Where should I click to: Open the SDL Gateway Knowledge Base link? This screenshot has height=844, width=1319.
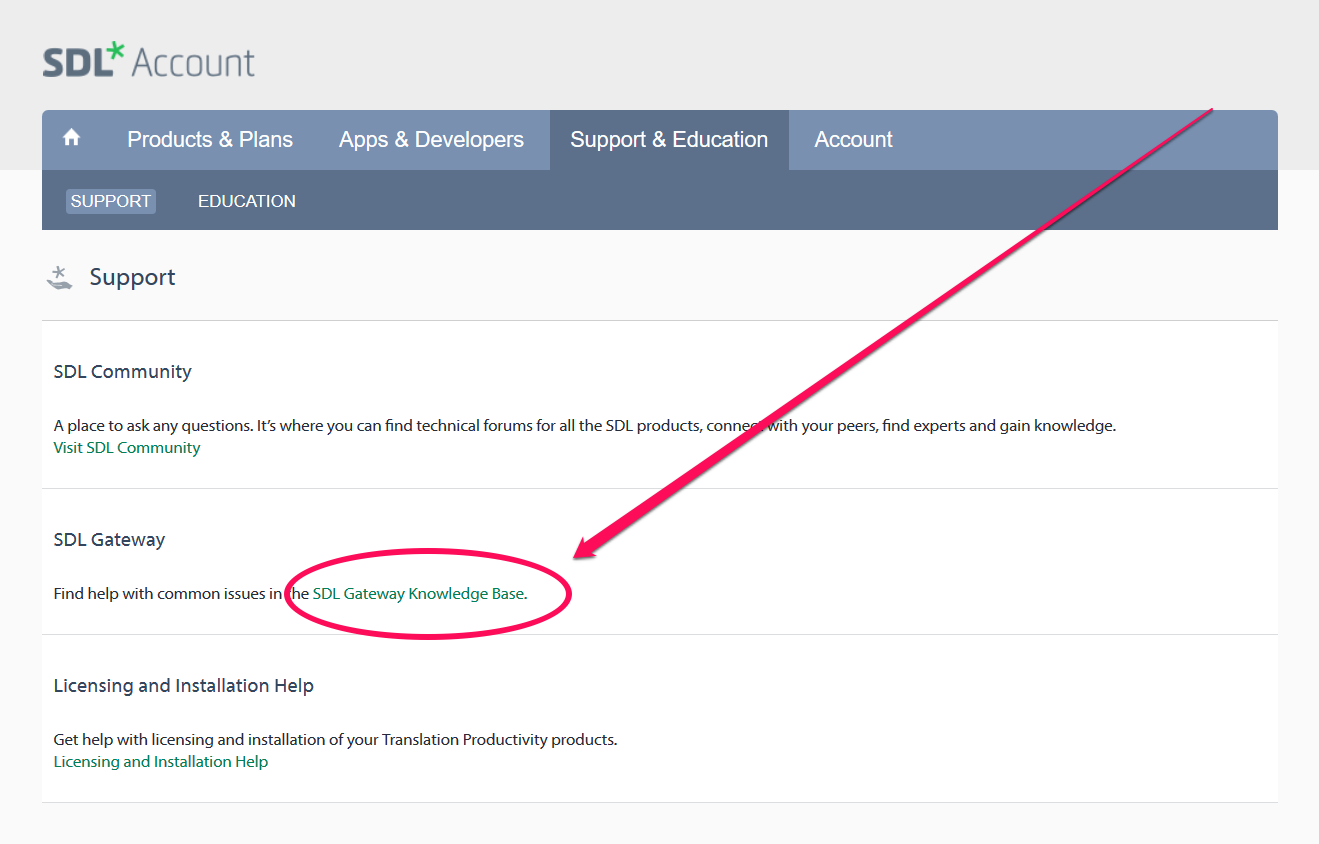click(x=418, y=594)
